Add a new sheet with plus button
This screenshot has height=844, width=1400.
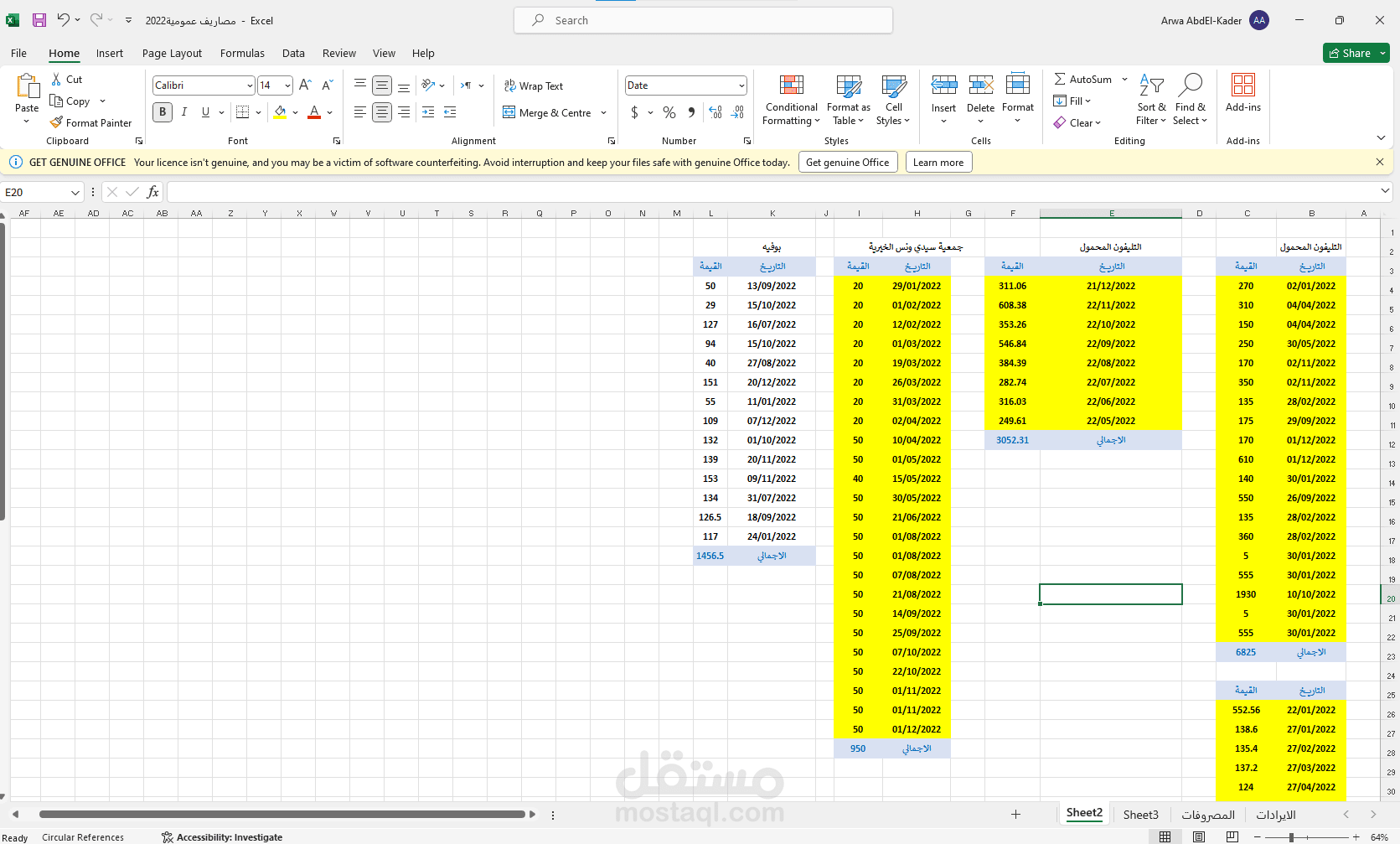tap(1015, 815)
